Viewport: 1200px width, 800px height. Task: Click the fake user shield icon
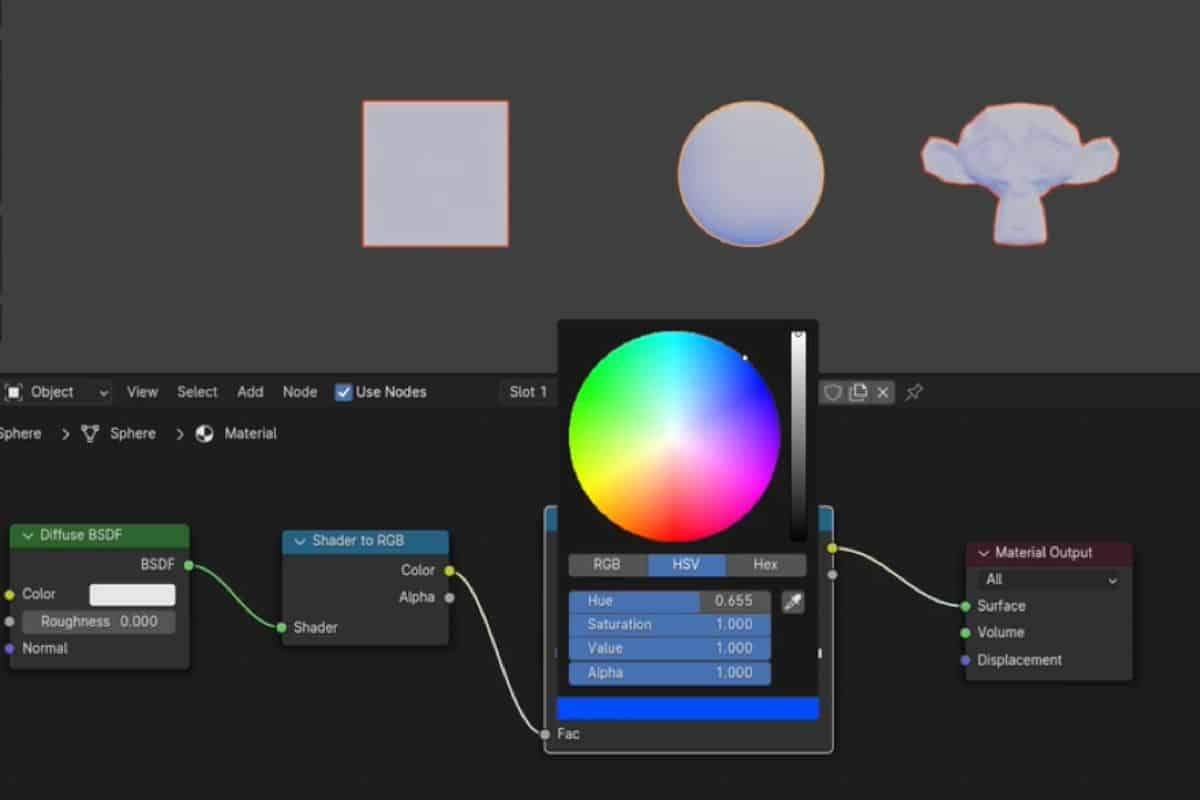(x=834, y=392)
